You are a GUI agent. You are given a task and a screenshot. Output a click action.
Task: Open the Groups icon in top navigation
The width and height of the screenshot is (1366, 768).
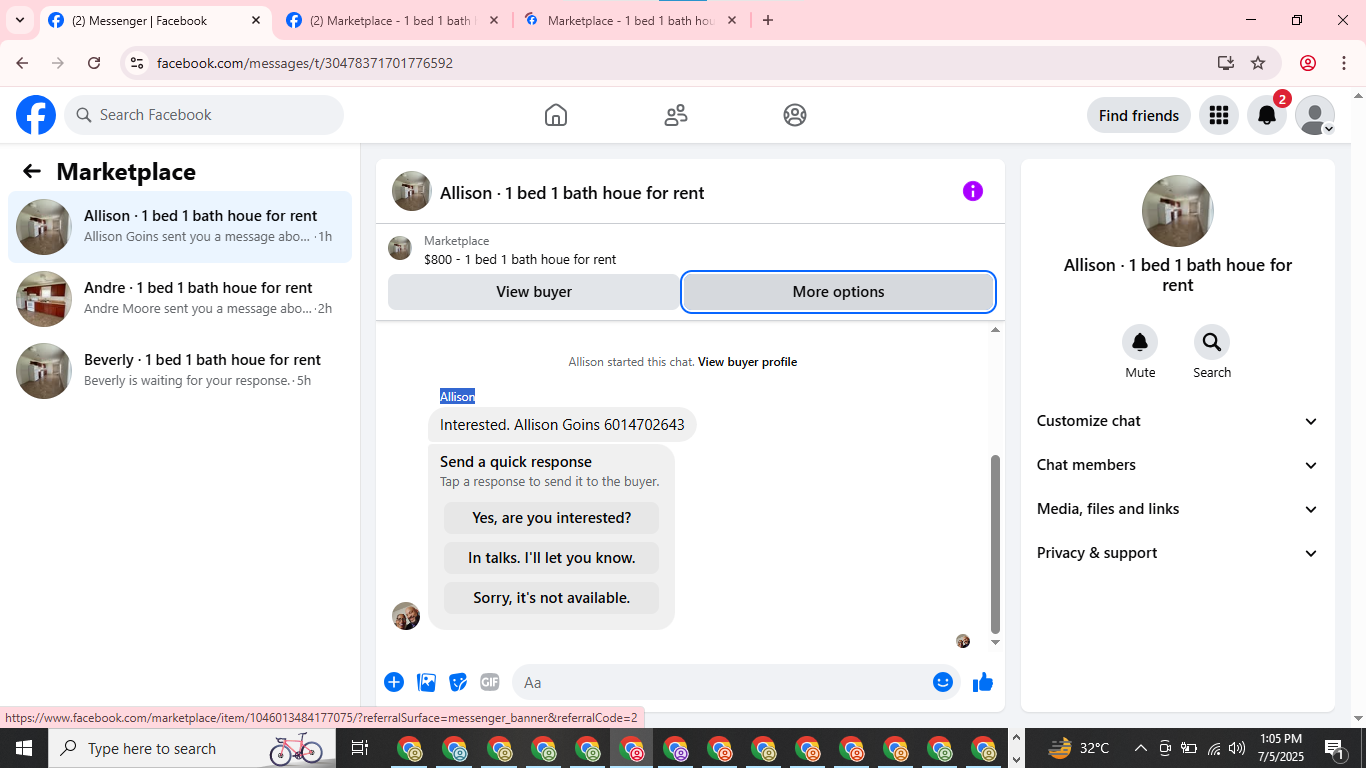click(x=795, y=115)
